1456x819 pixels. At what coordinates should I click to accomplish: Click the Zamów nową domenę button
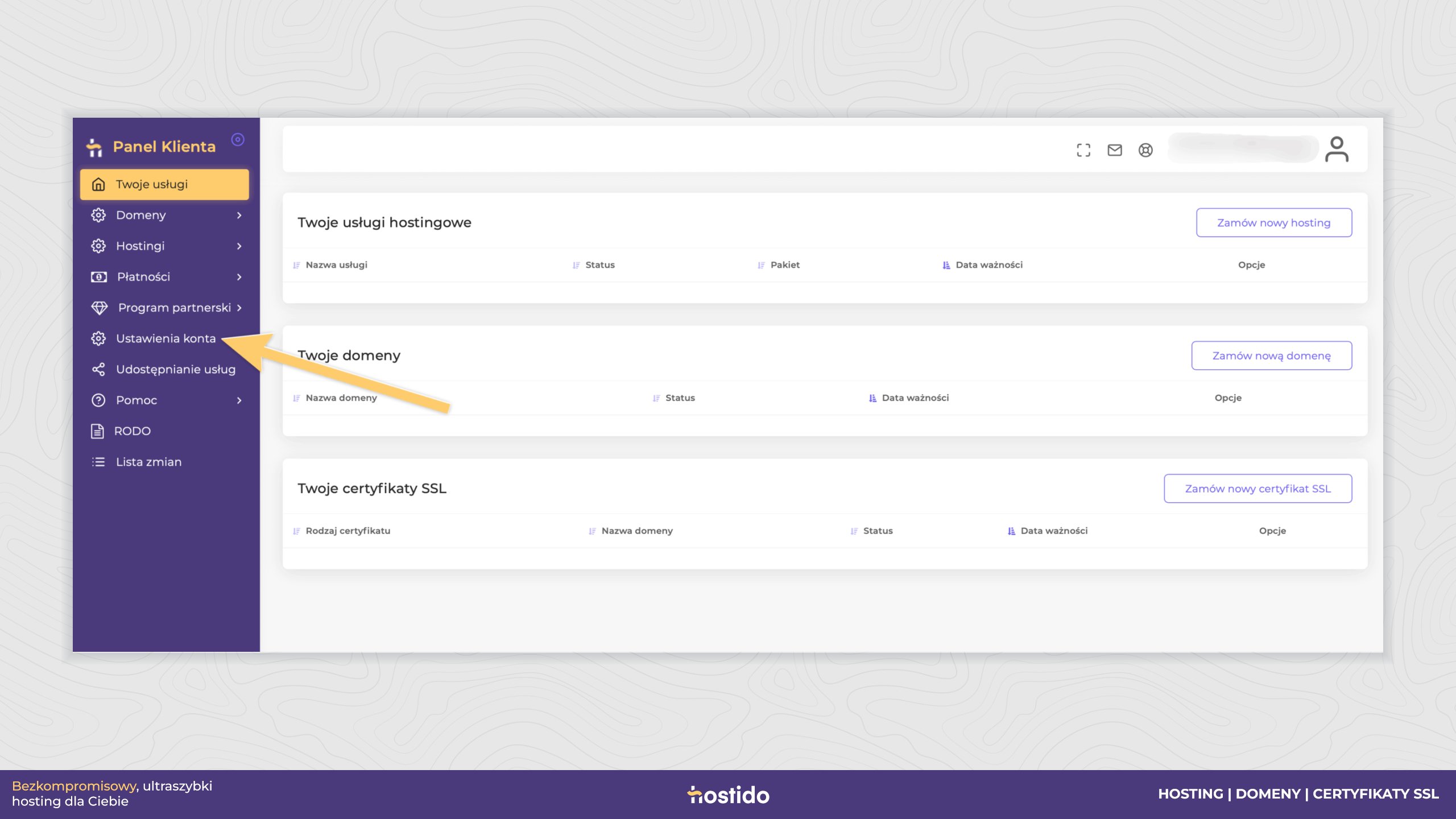[1272, 356]
